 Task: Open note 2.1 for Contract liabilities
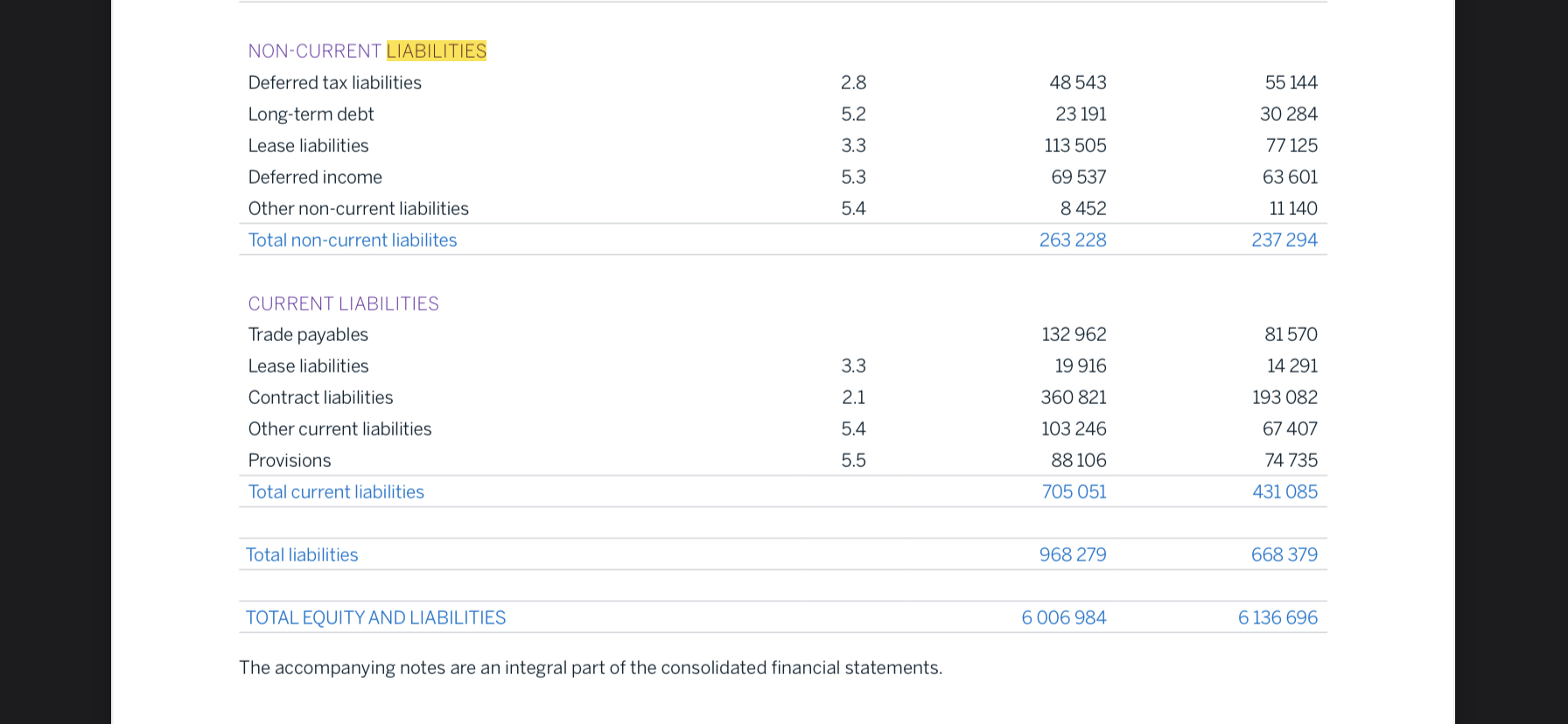pyautogui.click(x=853, y=397)
